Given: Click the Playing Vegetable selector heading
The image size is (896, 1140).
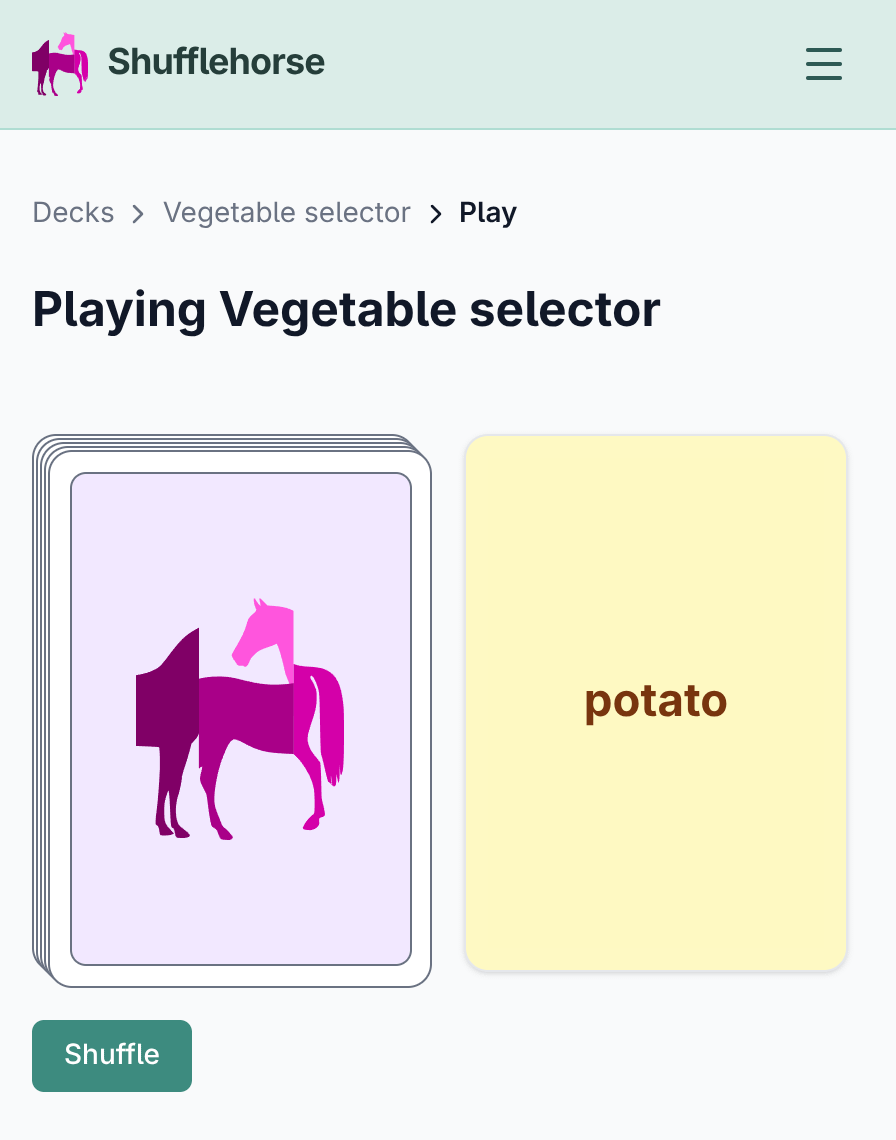Looking at the screenshot, I should tap(346, 310).
